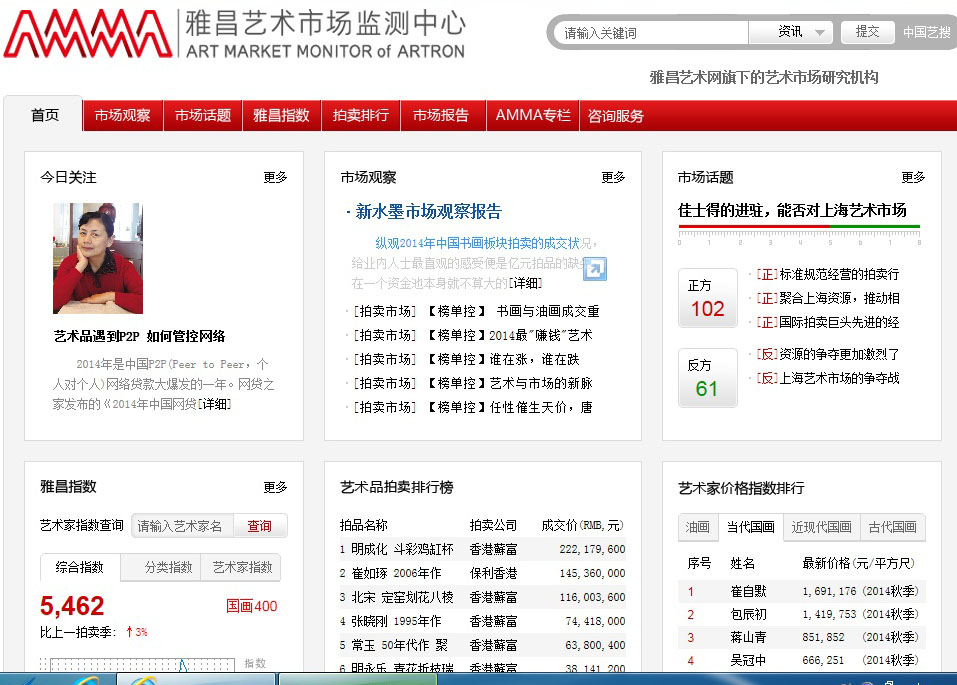Click 更多 in 市场话题 panel
The height and width of the screenshot is (685, 957).
[913, 177]
